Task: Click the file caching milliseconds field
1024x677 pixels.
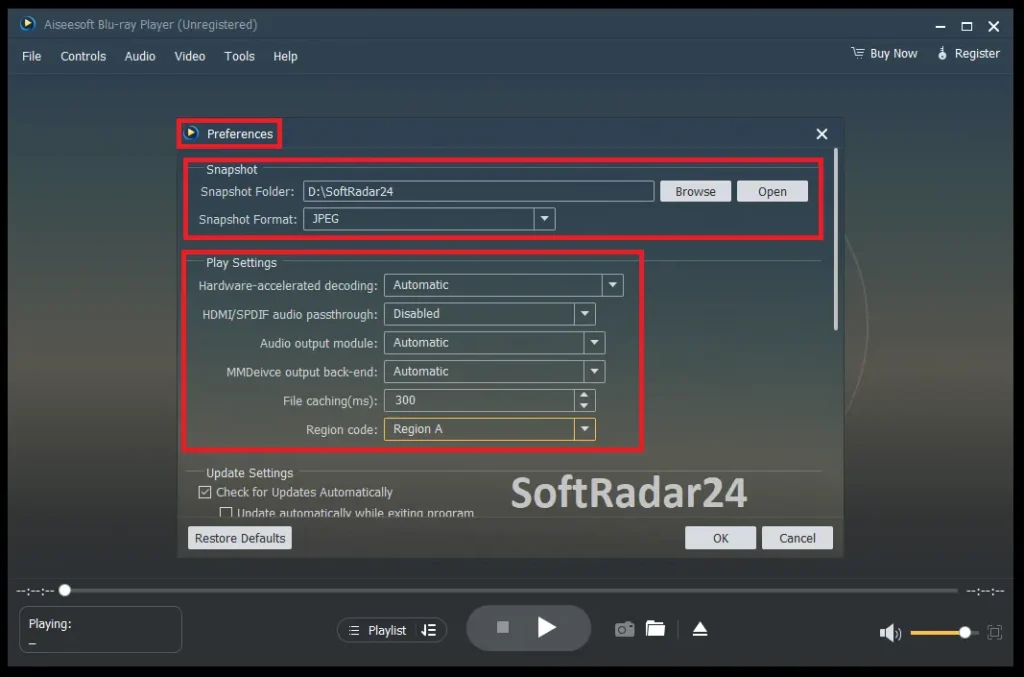Action: [480, 400]
